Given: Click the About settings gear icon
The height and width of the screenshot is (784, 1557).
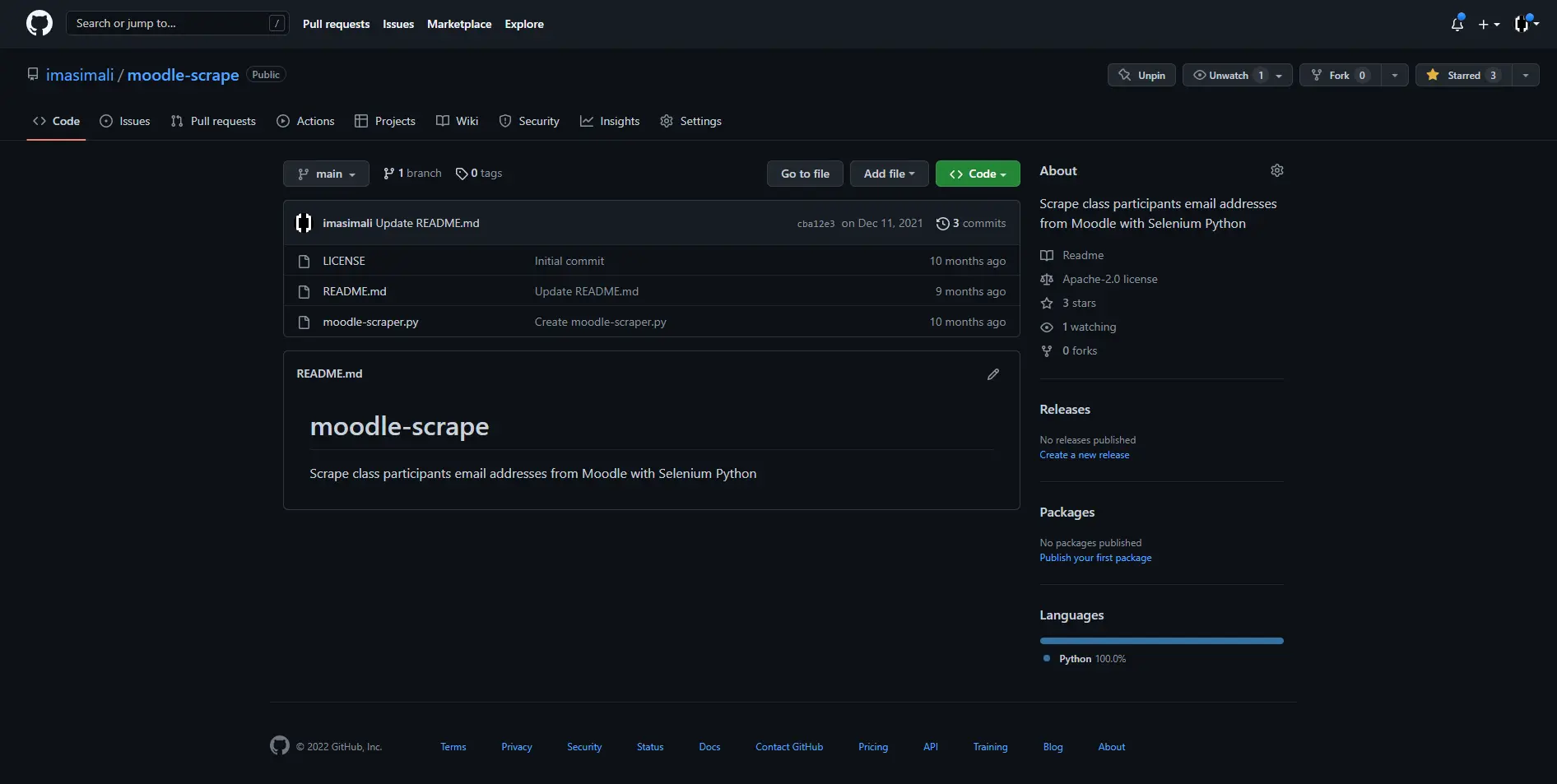Looking at the screenshot, I should pos(1277,170).
